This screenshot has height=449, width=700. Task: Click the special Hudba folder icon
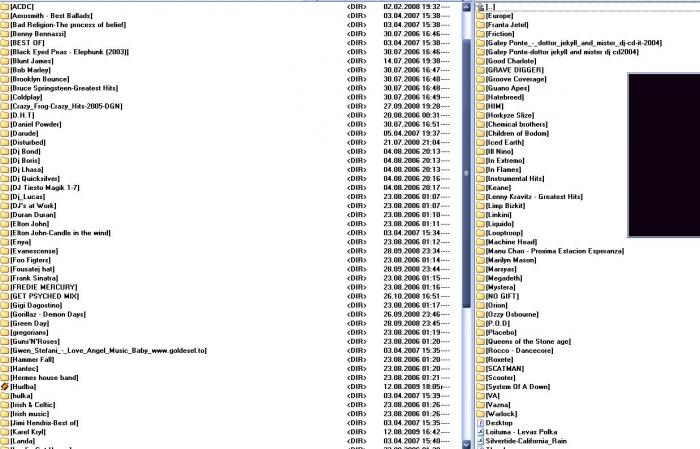point(5,386)
